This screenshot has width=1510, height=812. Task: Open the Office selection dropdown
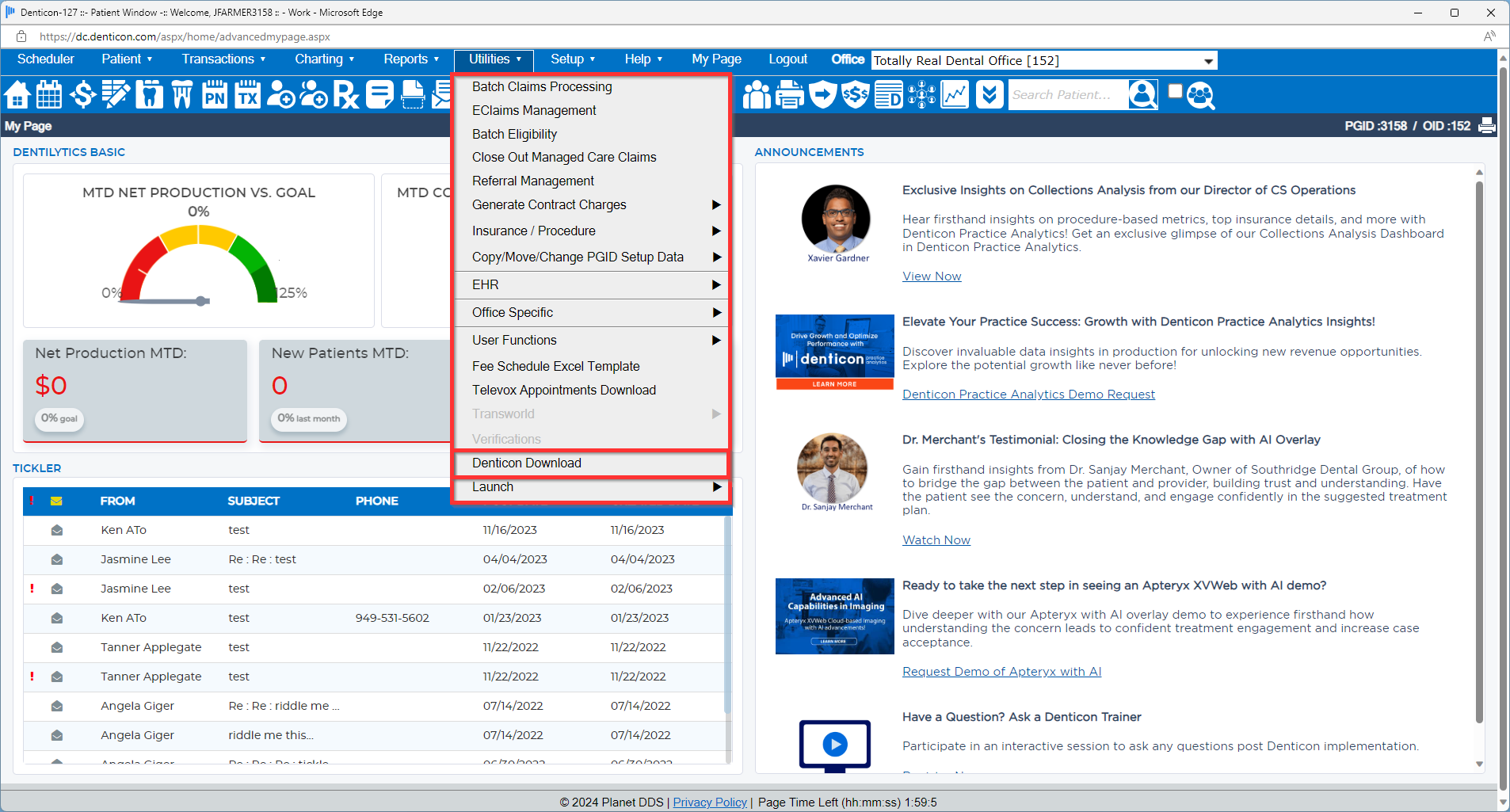1044,61
